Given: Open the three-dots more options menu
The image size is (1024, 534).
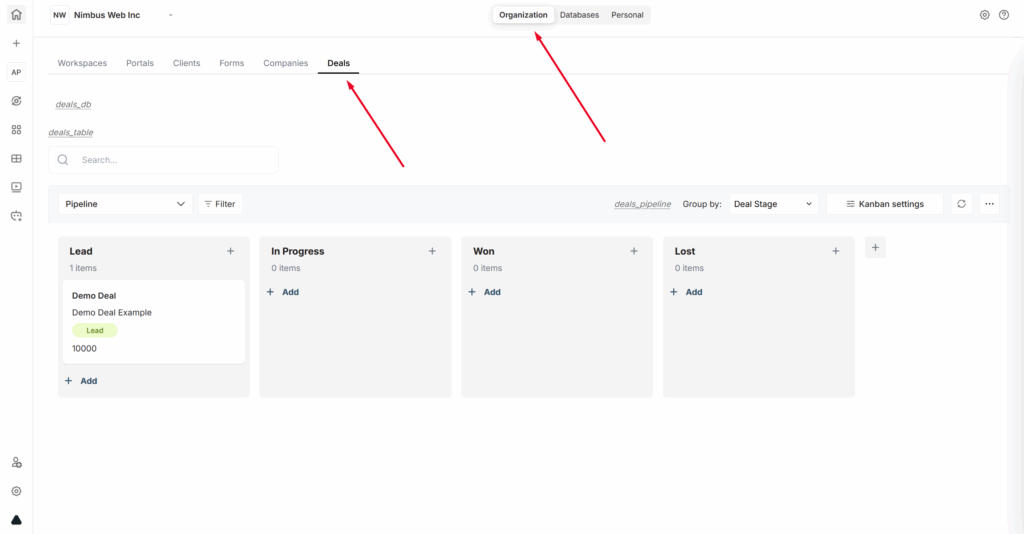Looking at the screenshot, I should point(989,204).
